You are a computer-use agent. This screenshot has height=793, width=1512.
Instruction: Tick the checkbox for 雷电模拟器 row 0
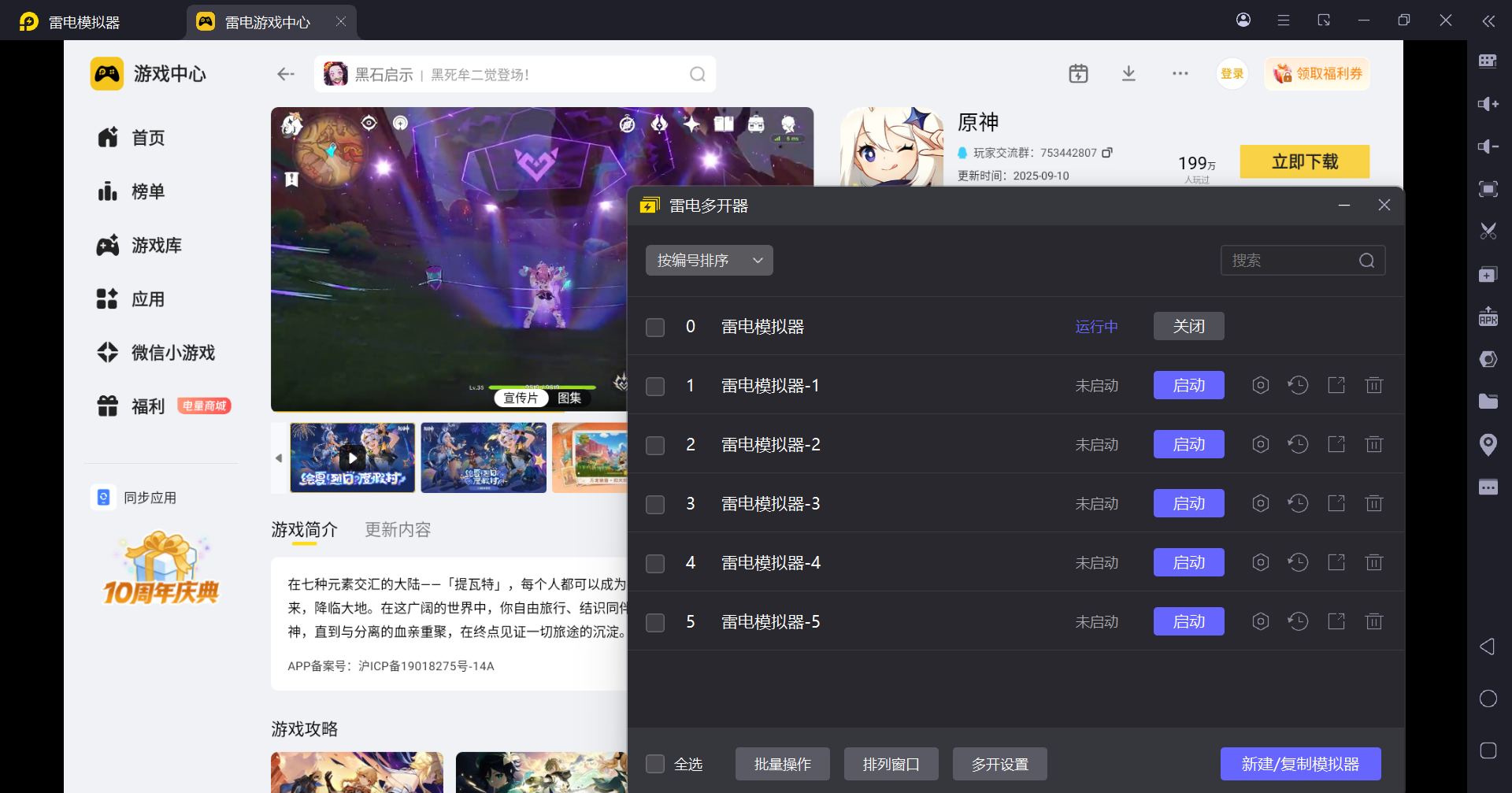coord(655,327)
